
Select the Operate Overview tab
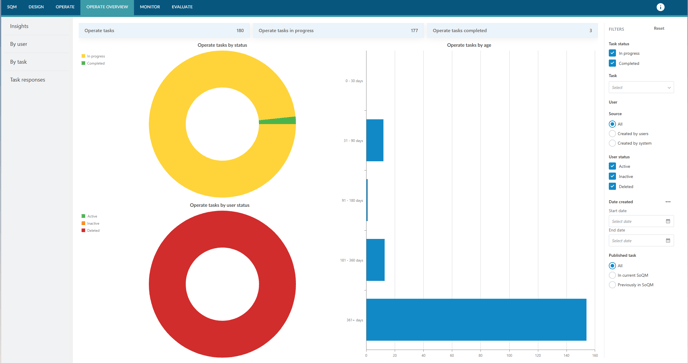click(107, 7)
